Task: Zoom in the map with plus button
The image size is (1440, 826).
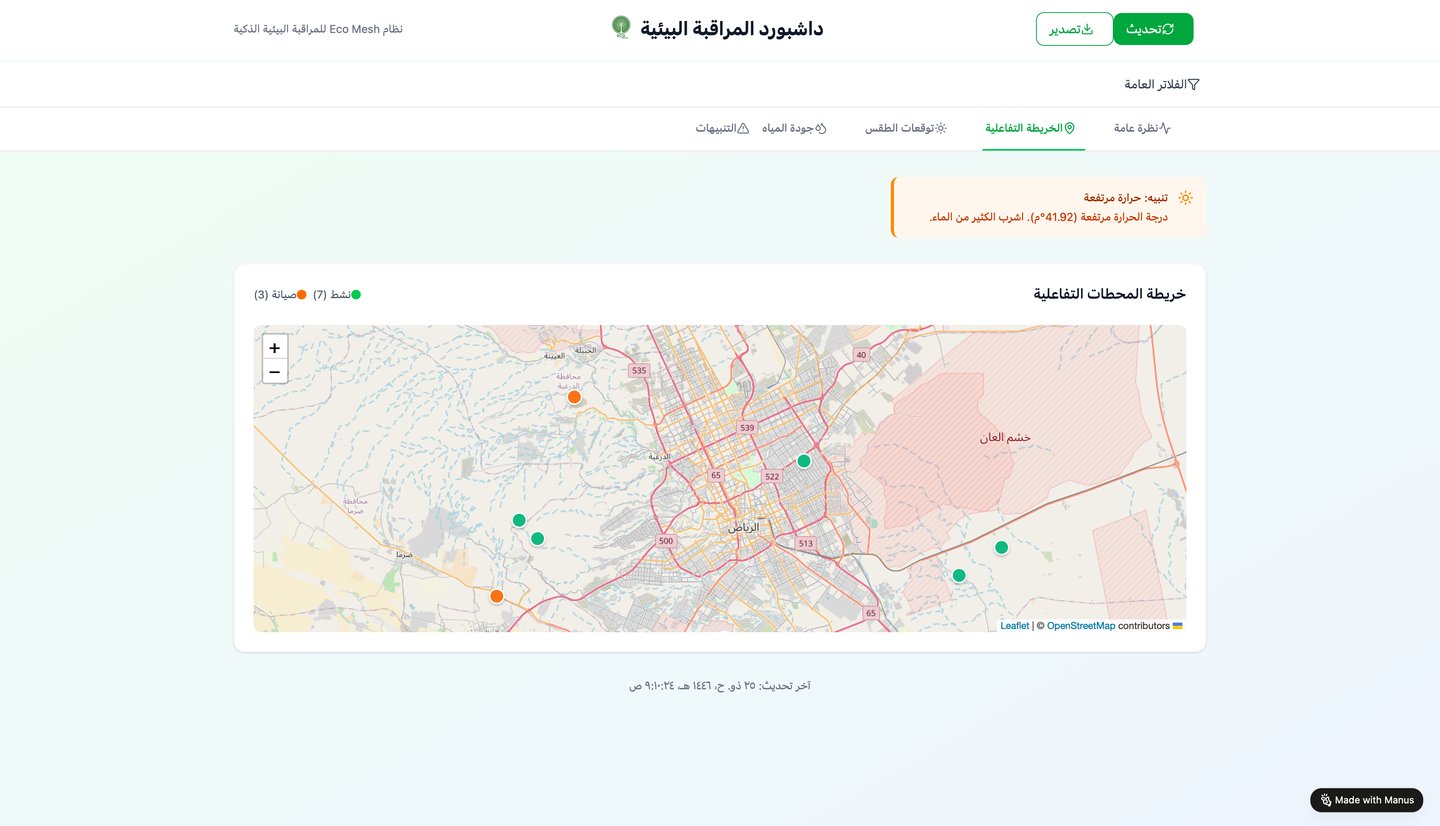Action: pyautogui.click(x=274, y=347)
